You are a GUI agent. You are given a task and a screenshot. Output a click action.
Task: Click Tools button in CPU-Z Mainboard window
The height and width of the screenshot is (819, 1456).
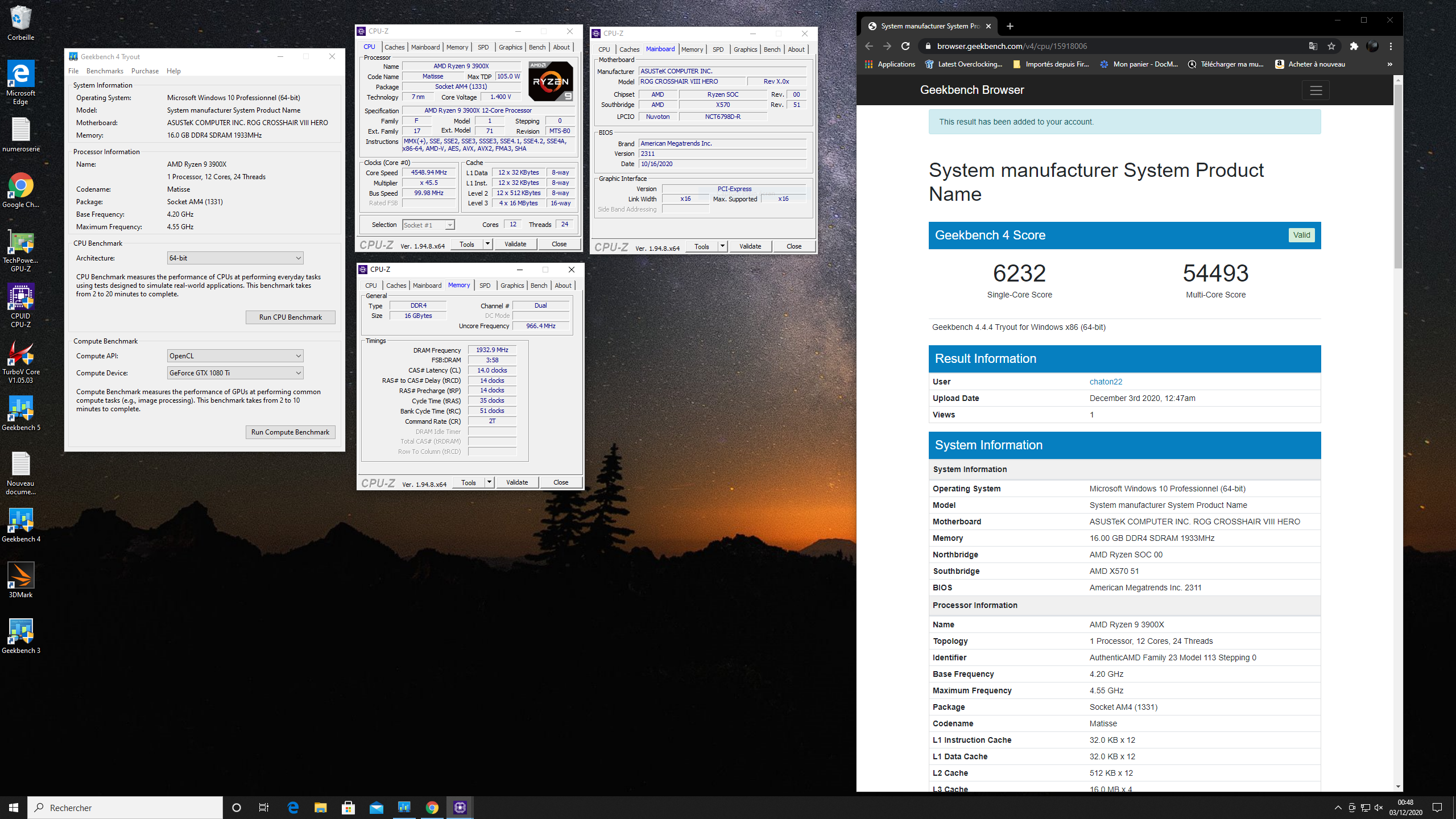tap(702, 246)
